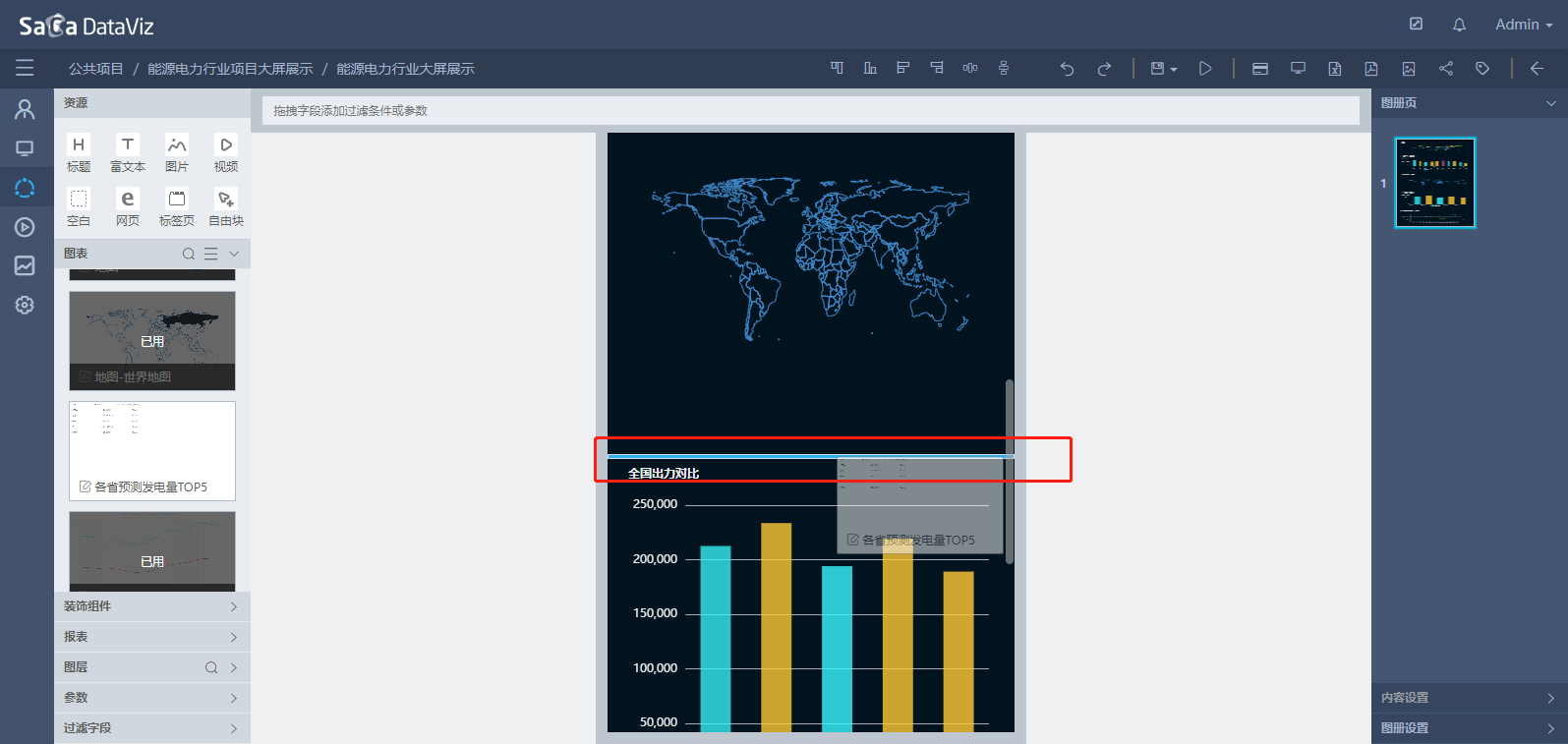
Task: Click the 资源 panel header
Action: (x=152, y=103)
